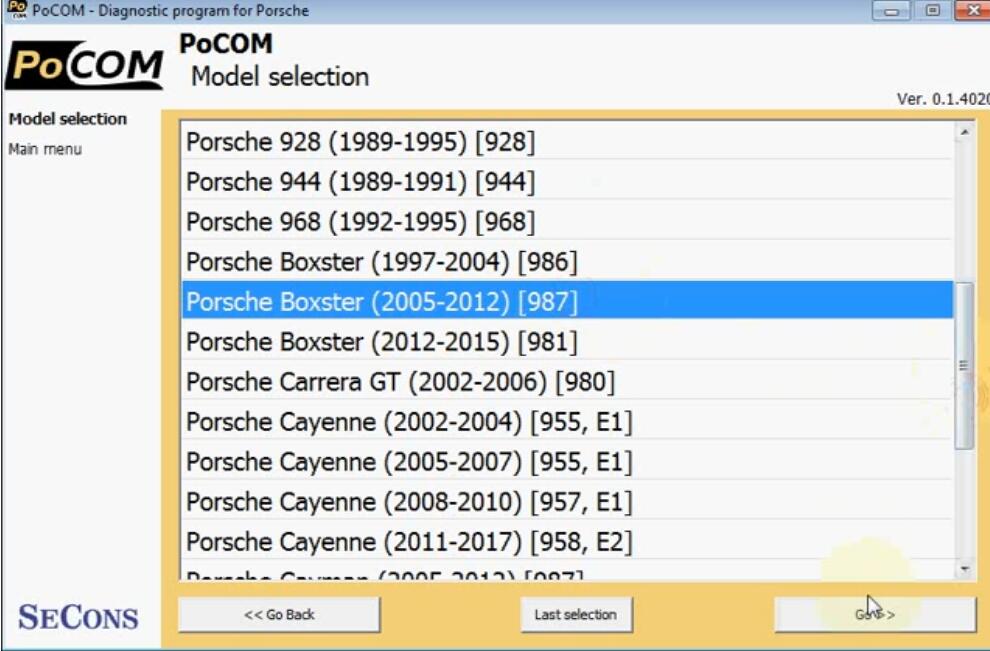Choose Porsche Cayenne (2011-2017) [958, E2]
Image resolution: width=990 pixels, height=651 pixels.
[567, 541]
